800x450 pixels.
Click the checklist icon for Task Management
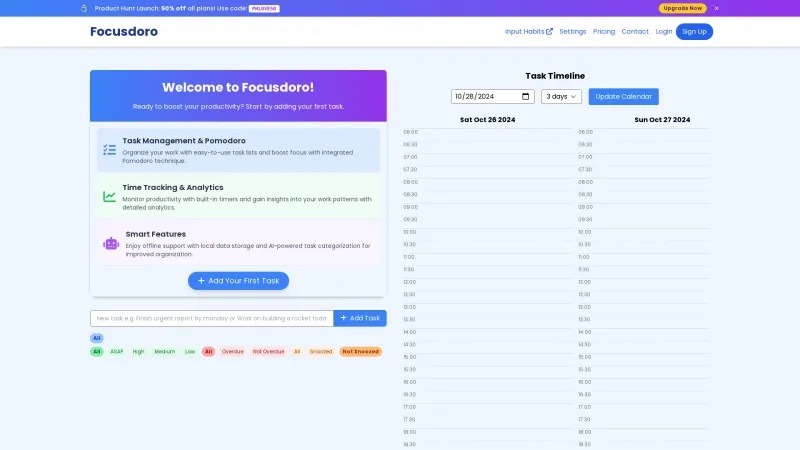[109, 150]
